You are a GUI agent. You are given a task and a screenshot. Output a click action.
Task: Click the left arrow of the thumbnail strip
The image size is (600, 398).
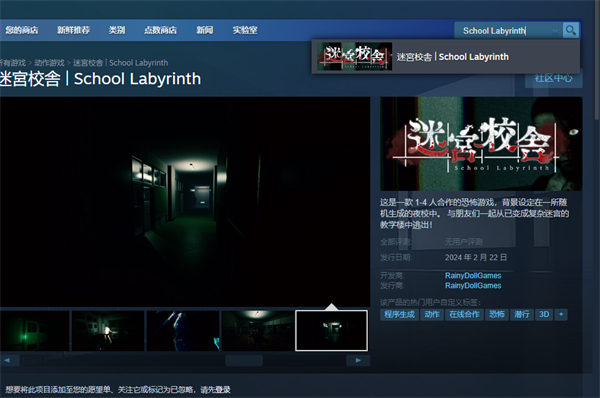(x=7, y=360)
